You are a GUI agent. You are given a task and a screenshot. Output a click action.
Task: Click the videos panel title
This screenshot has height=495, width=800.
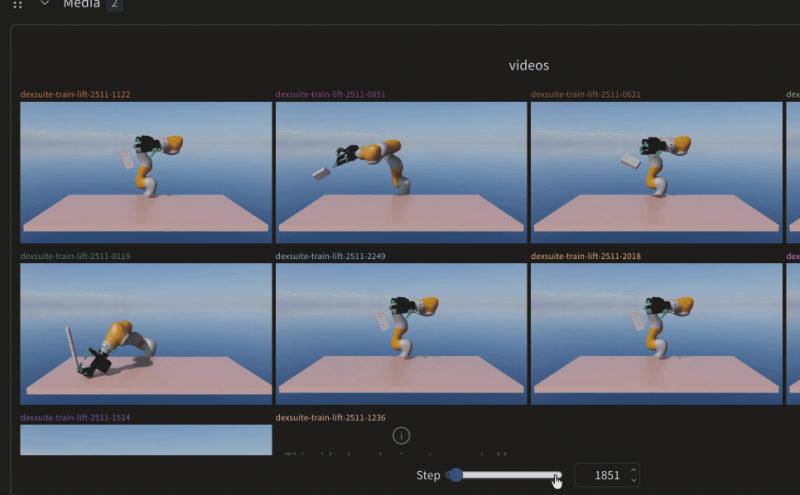click(x=529, y=65)
